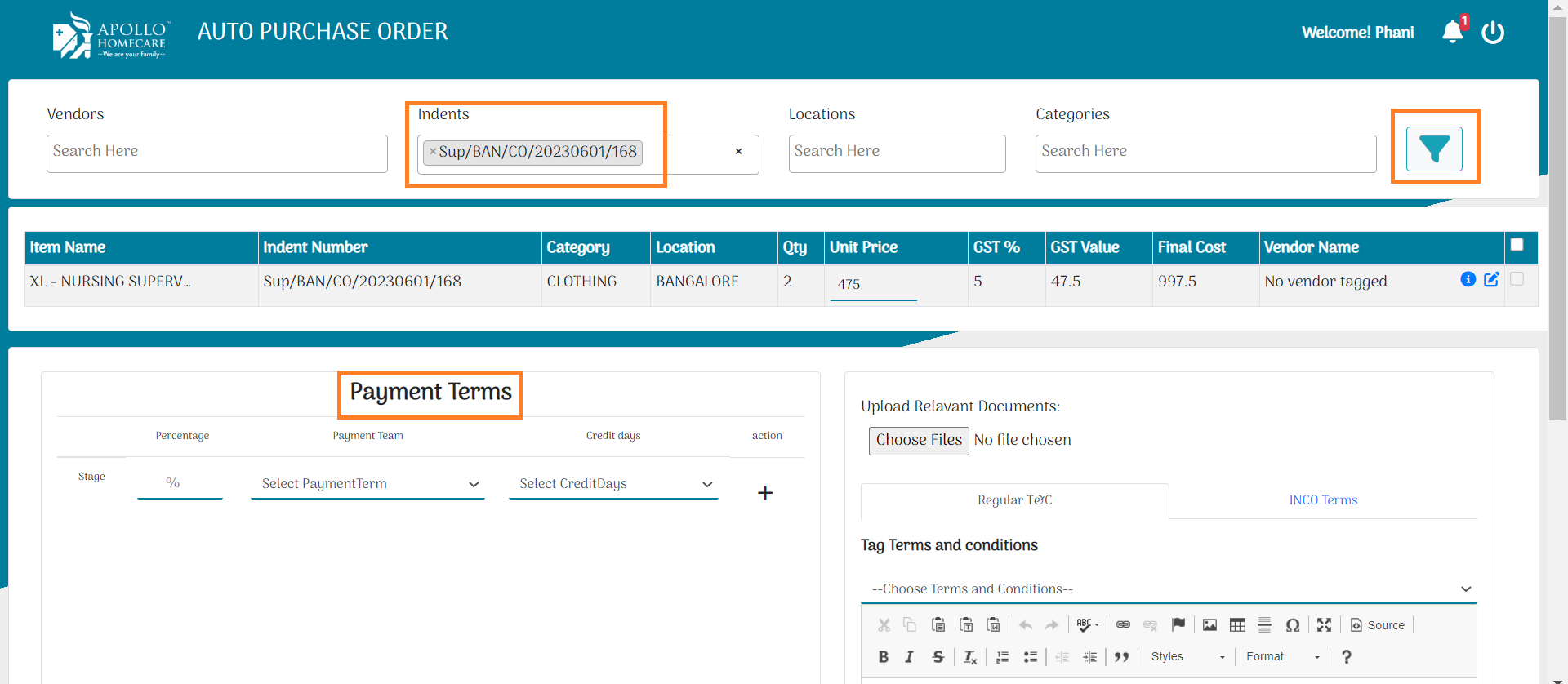Open Select PaymentTerm dropdown
Viewport: 1568px width, 684px height.
(x=367, y=484)
